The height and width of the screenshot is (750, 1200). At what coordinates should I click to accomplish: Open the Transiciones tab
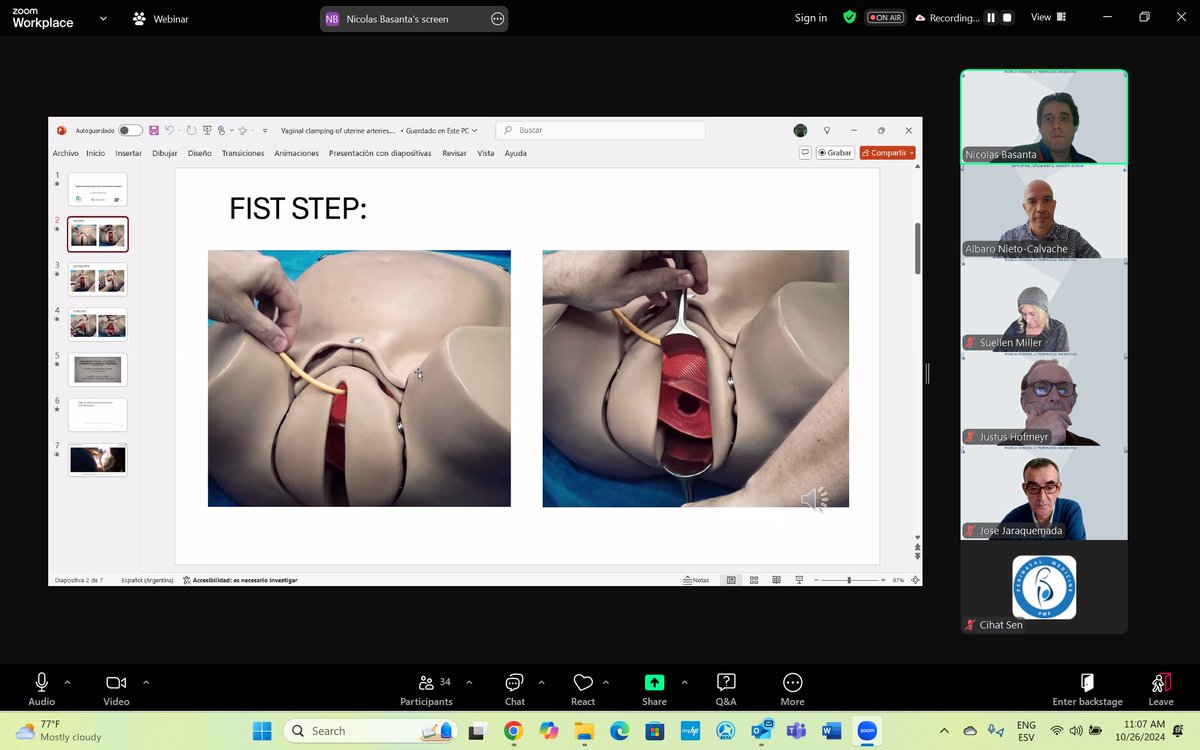(x=243, y=153)
